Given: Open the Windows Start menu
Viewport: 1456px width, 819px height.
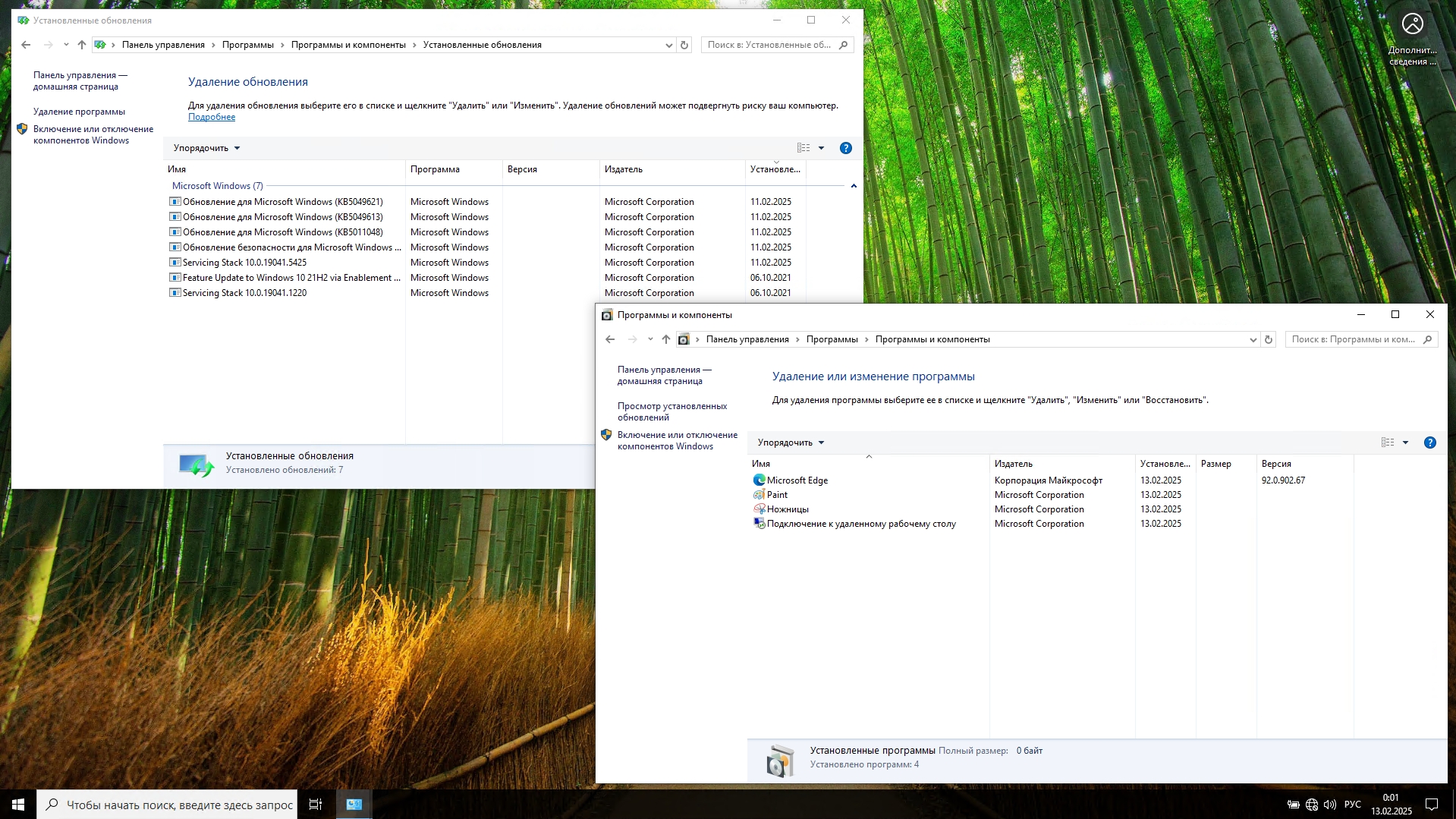Looking at the screenshot, I should 18,805.
